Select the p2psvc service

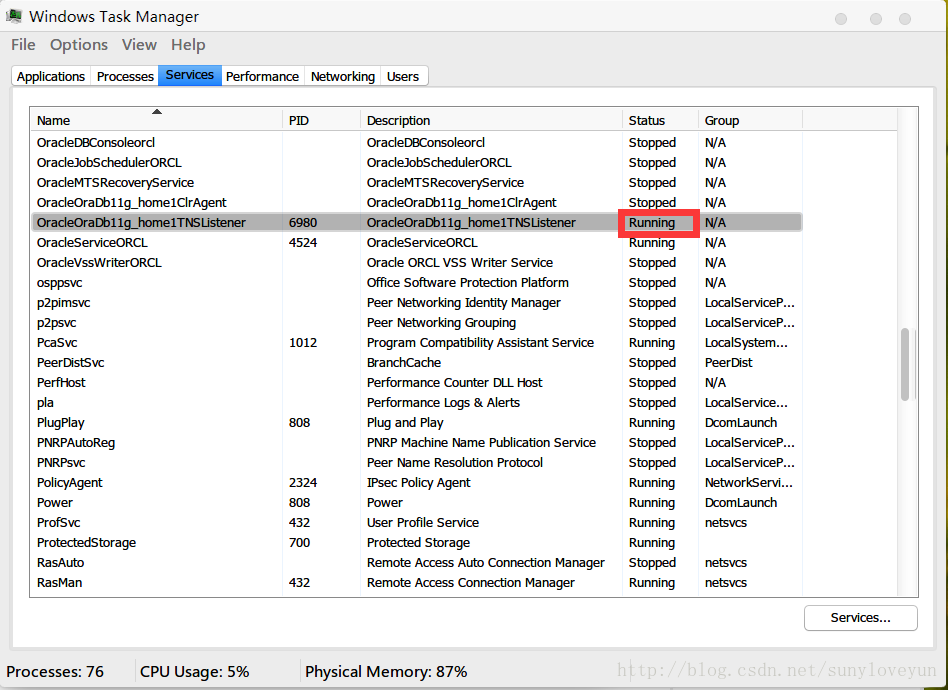[56, 322]
